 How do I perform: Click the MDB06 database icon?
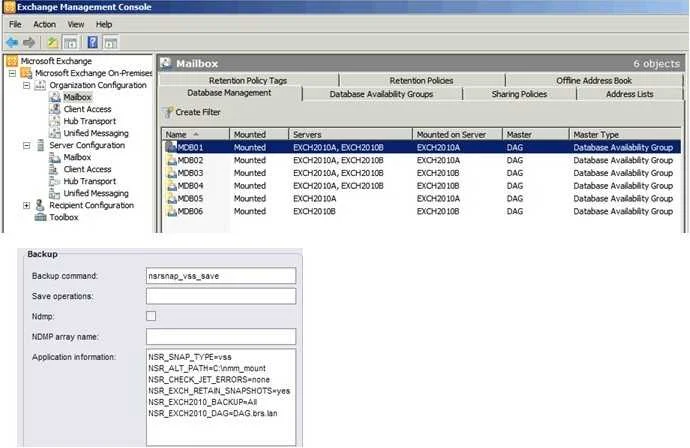(171, 211)
